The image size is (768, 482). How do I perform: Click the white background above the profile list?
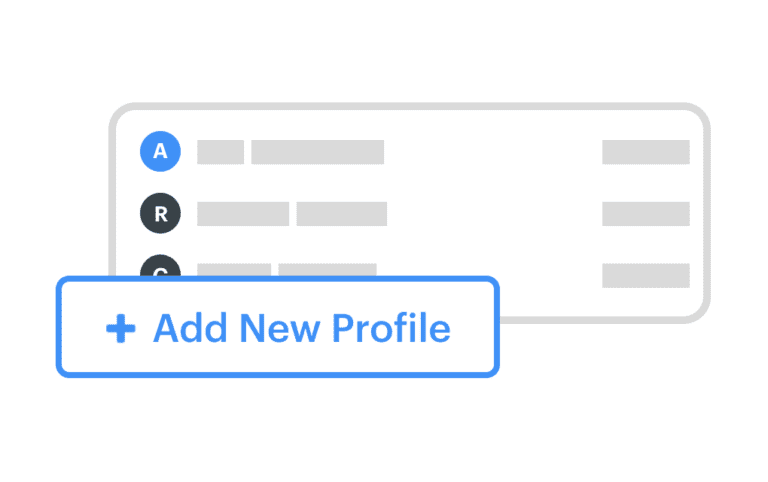[400, 50]
